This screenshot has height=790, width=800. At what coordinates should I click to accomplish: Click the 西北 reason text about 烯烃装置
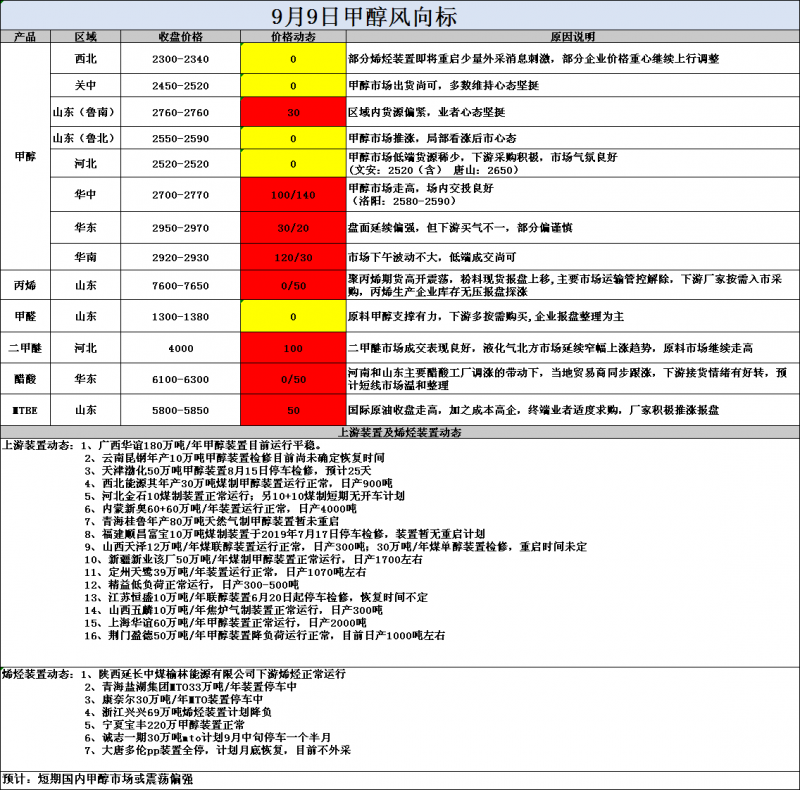[534, 59]
